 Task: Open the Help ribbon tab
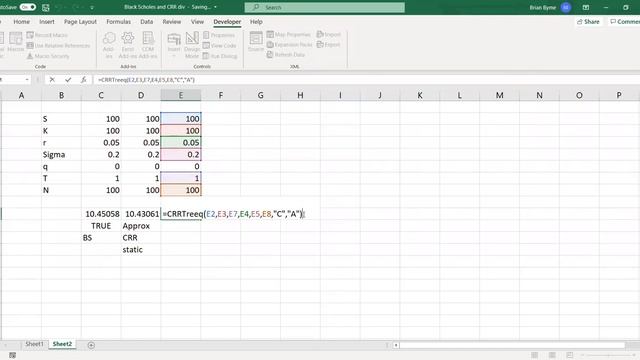(x=256, y=22)
